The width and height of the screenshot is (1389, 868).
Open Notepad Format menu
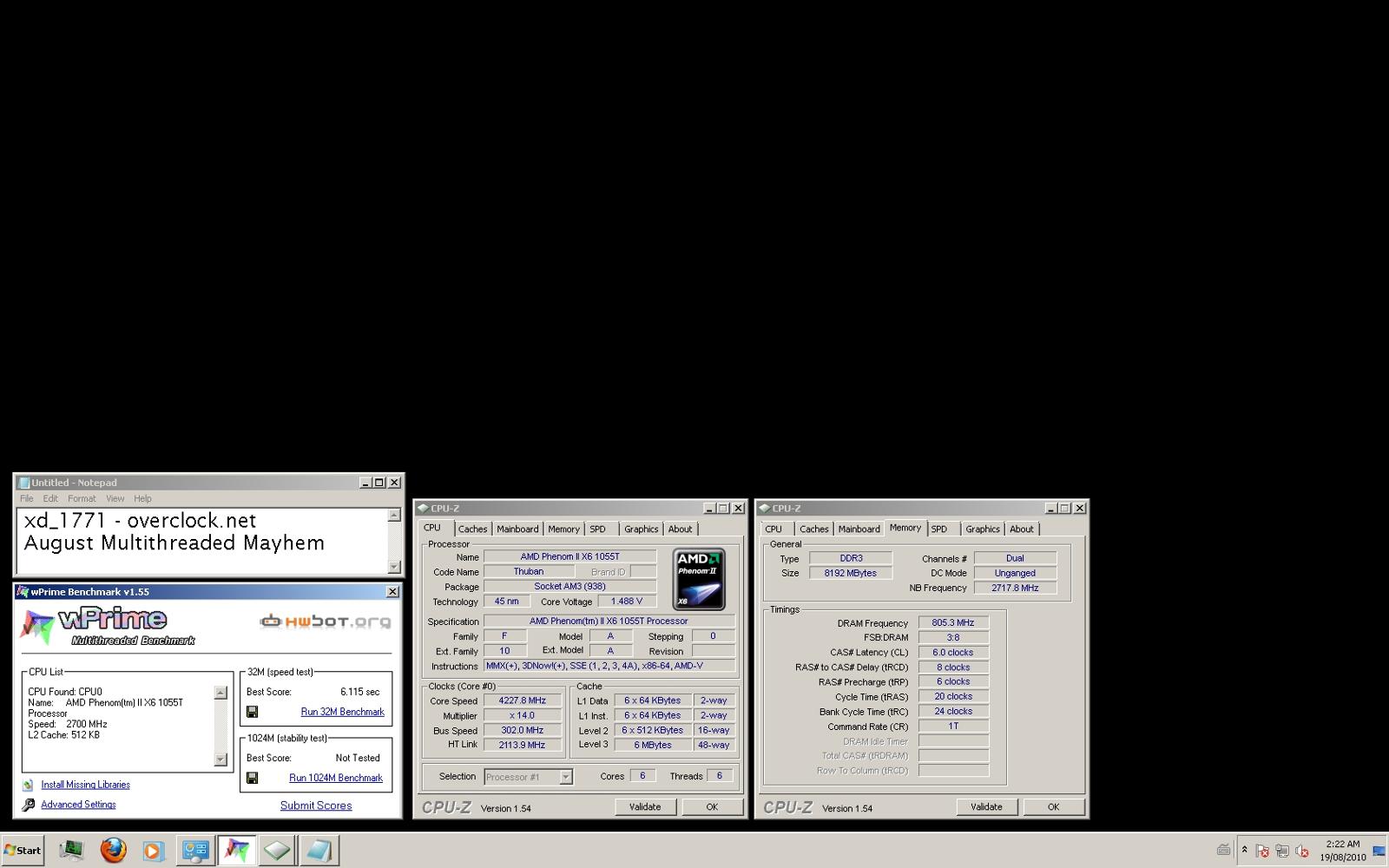click(82, 498)
